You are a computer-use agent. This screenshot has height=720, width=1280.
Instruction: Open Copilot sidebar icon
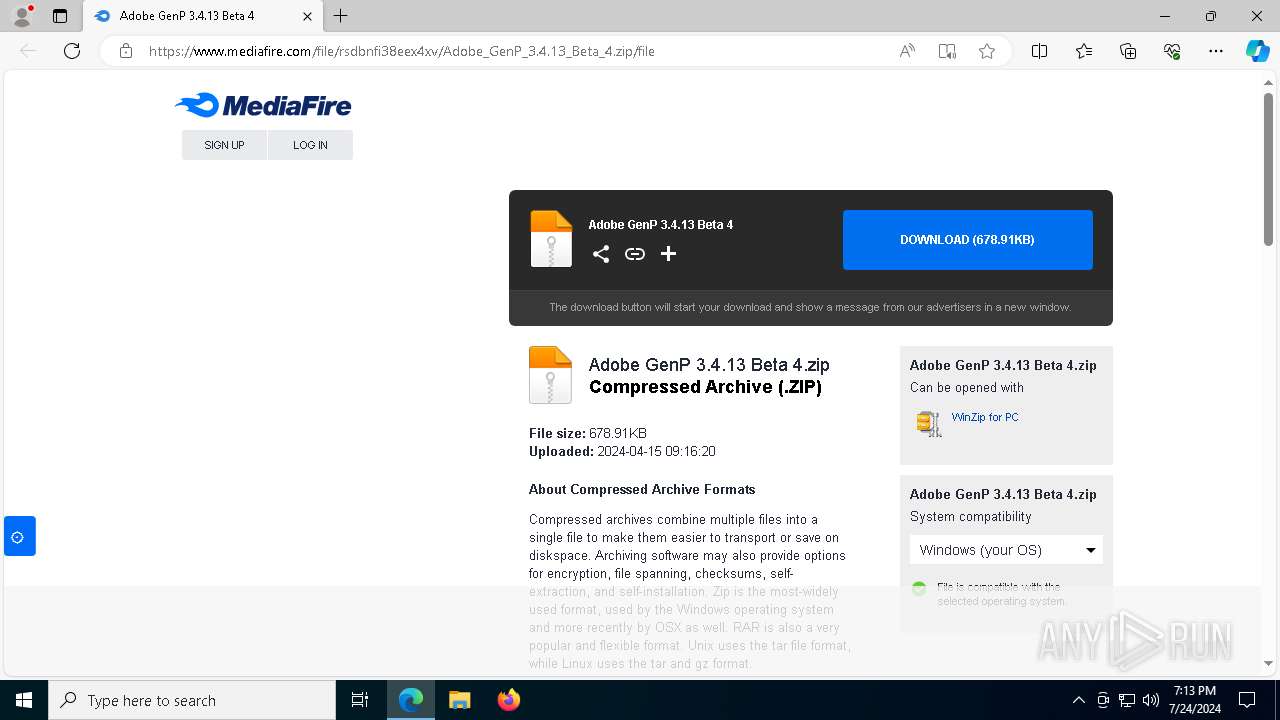(1257, 51)
